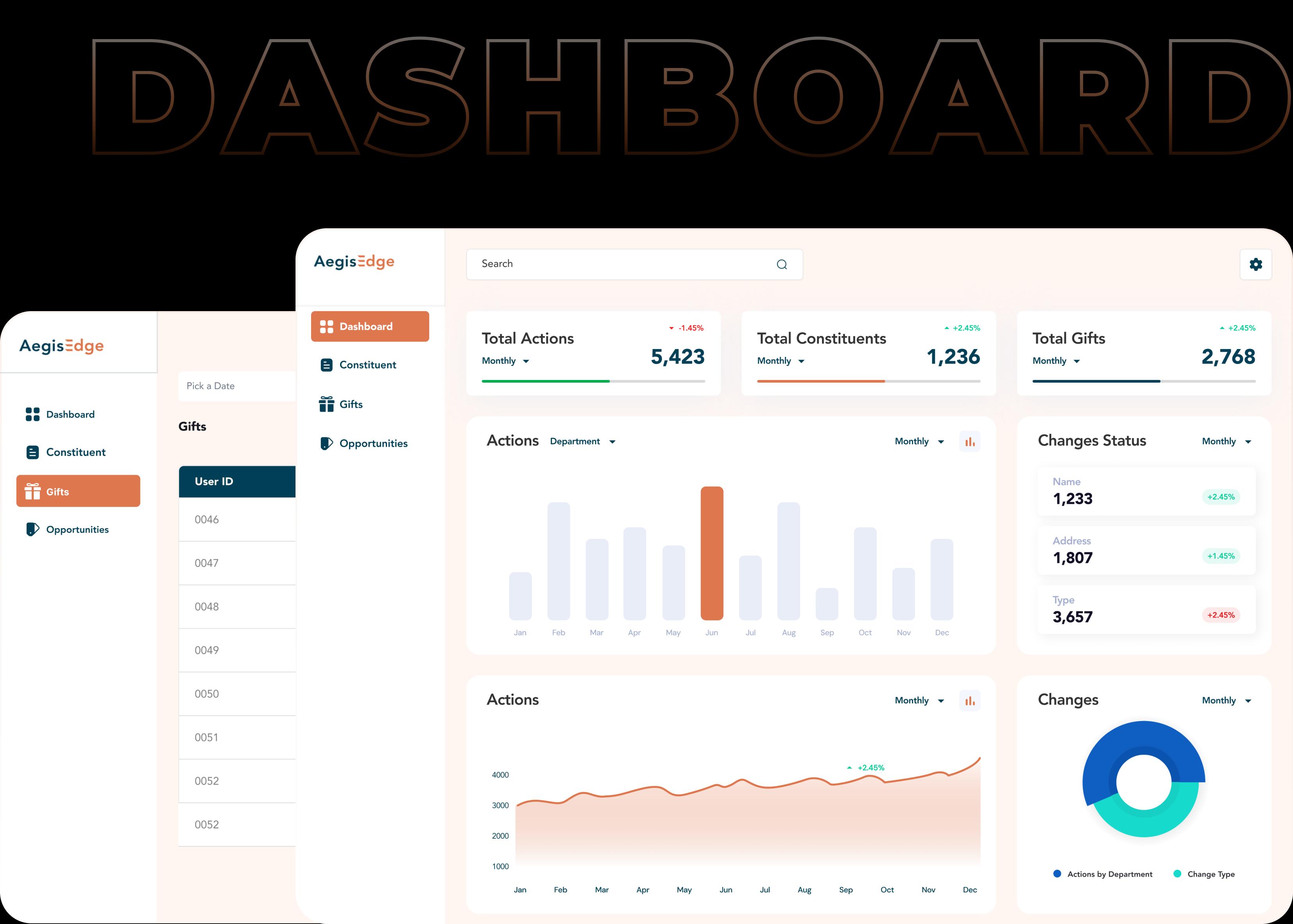Viewport: 1293px width, 924px height.
Task: Open Monthly dropdown in Changes Status card
Action: click(1226, 442)
